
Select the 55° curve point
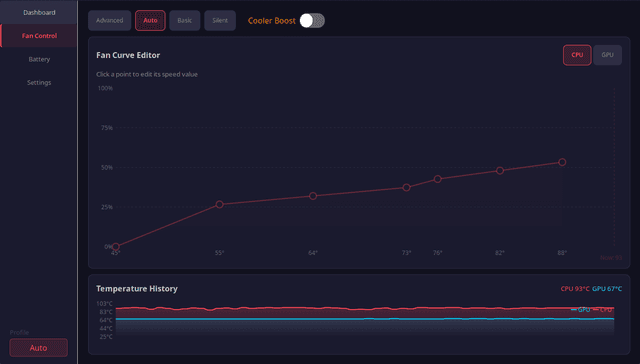point(219,204)
